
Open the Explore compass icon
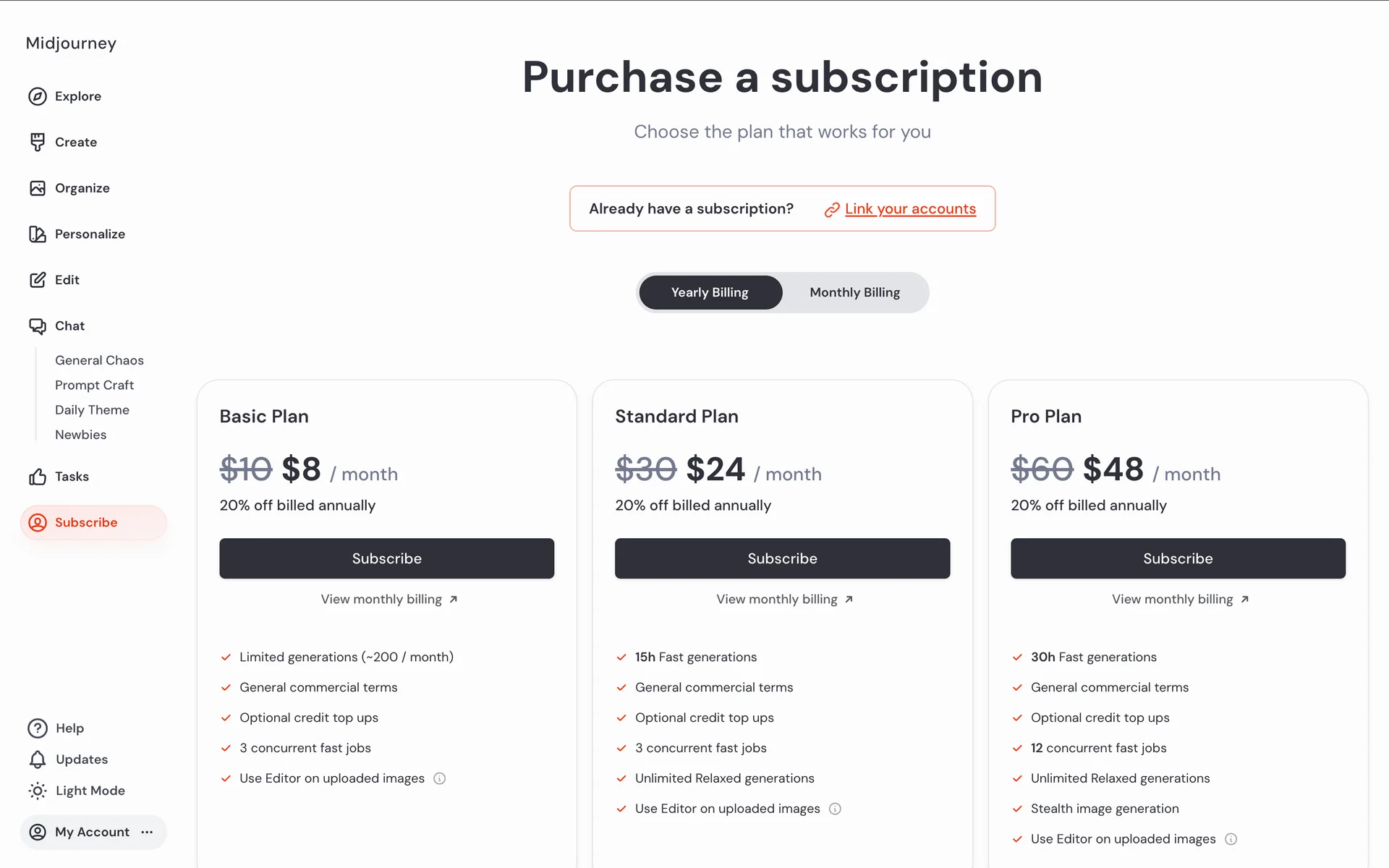[x=38, y=96]
